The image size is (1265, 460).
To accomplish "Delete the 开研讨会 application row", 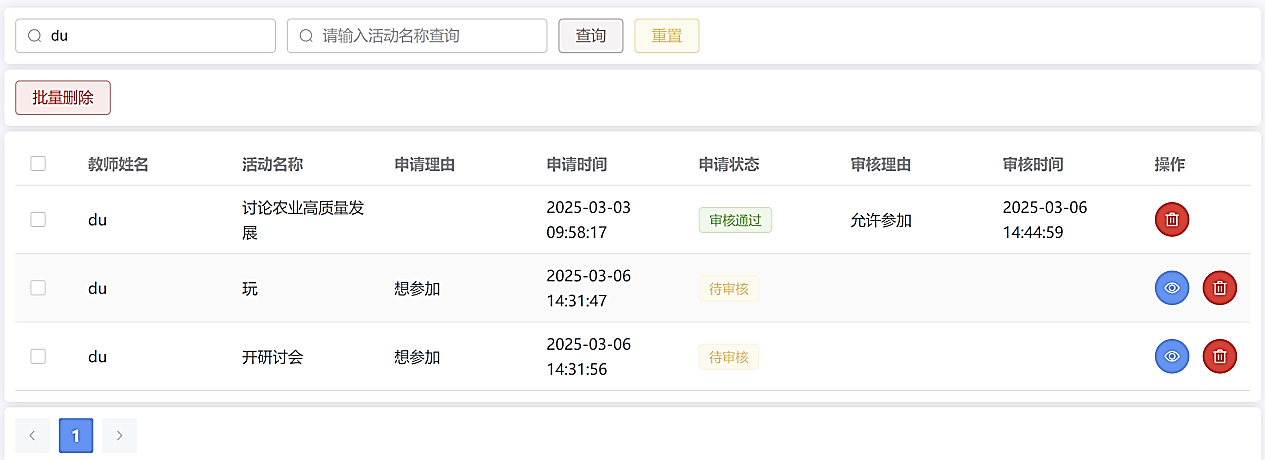I will 1219,356.
